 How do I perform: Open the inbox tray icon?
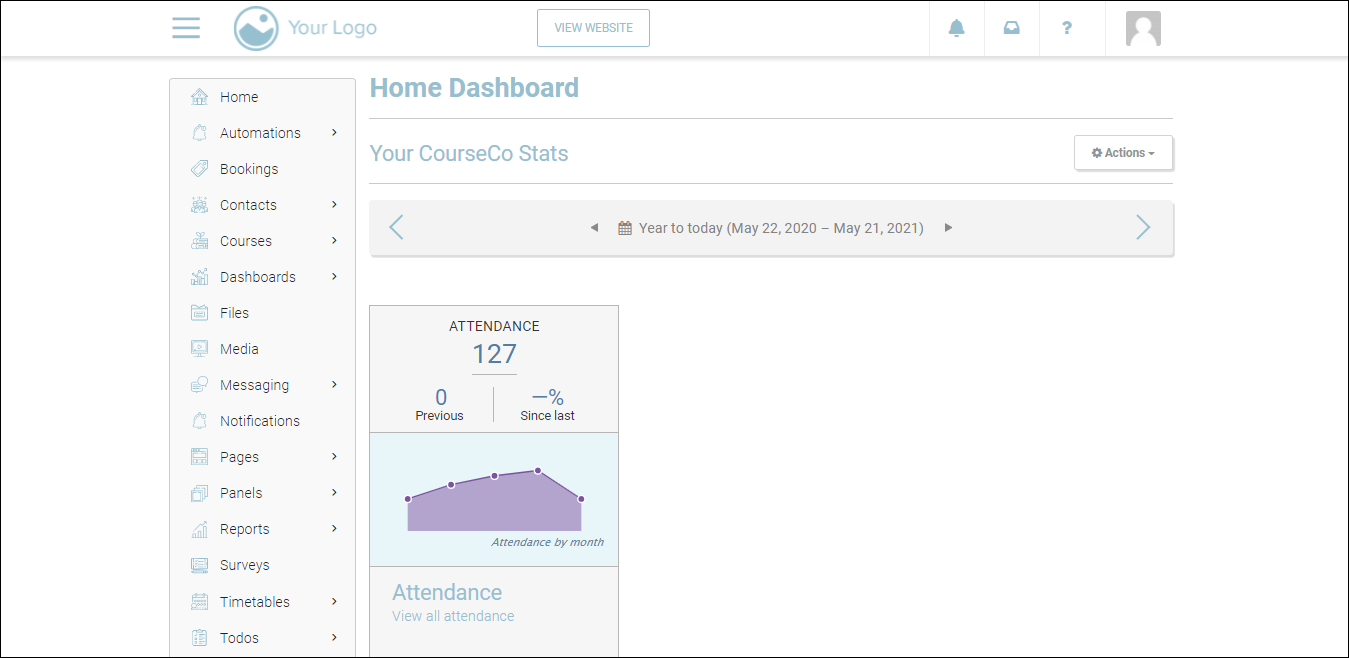tap(1012, 28)
